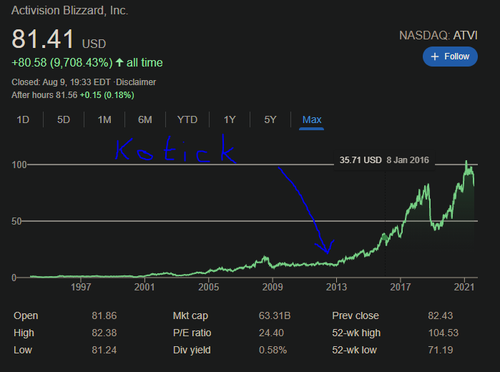The image size is (500, 372).
Task: Choose the 1Y chart range
Action: [x=230, y=120]
